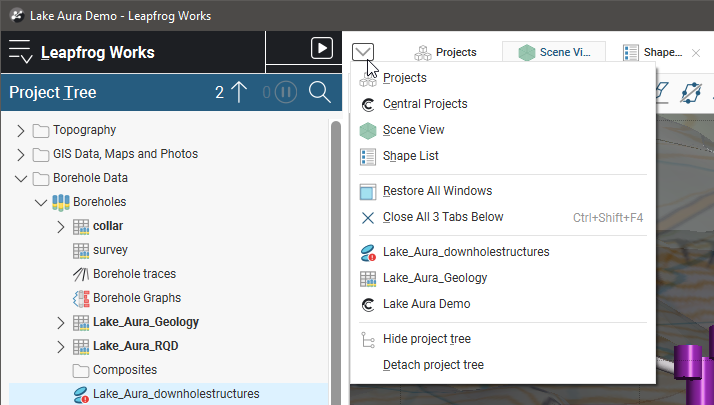This screenshot has width=714, height=405.
Task: Expand the Lake_Aura_RQD table
Action: click(x=61, y=346)
